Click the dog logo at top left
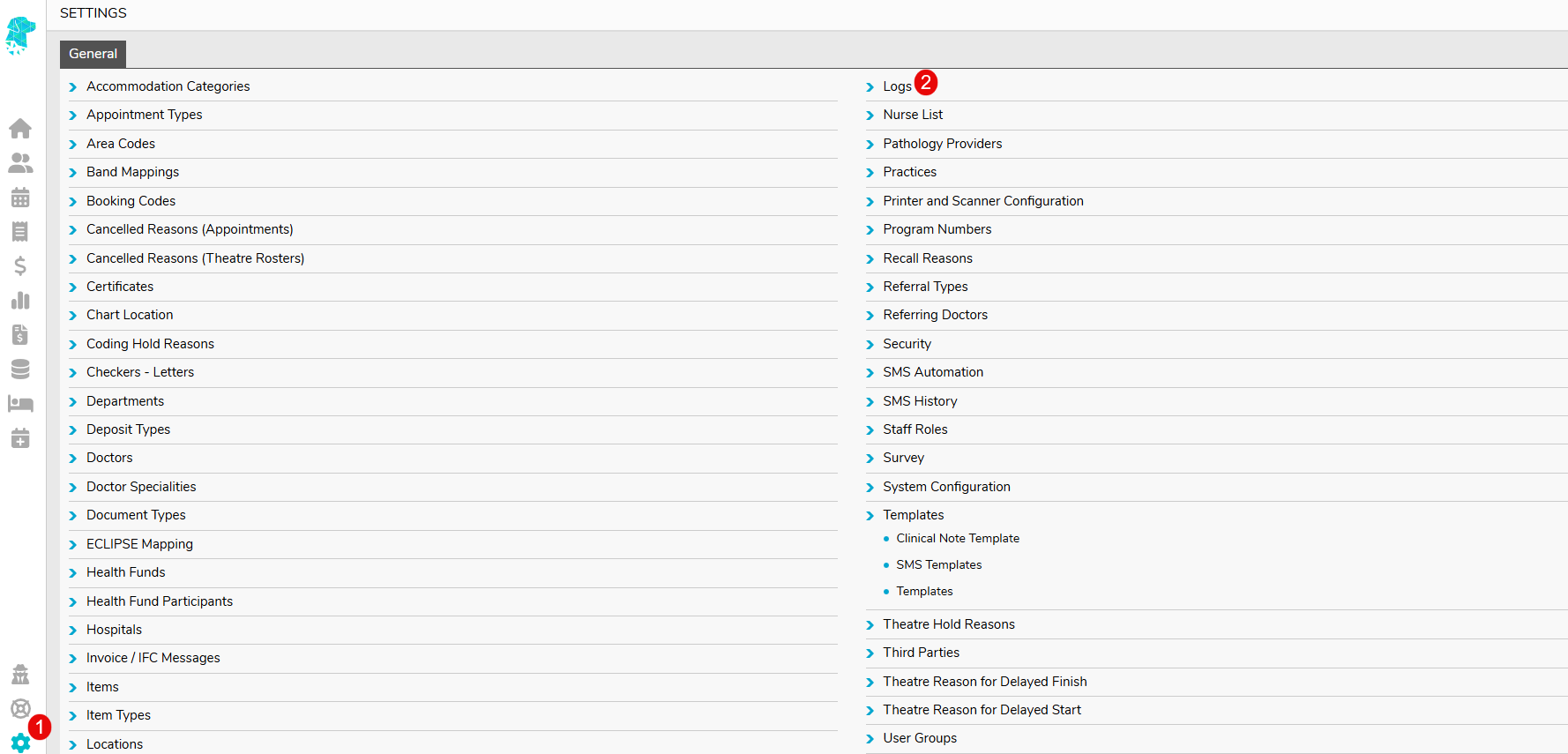The width and height of the screenshot is (1568, 754). [x=19, y=35]
